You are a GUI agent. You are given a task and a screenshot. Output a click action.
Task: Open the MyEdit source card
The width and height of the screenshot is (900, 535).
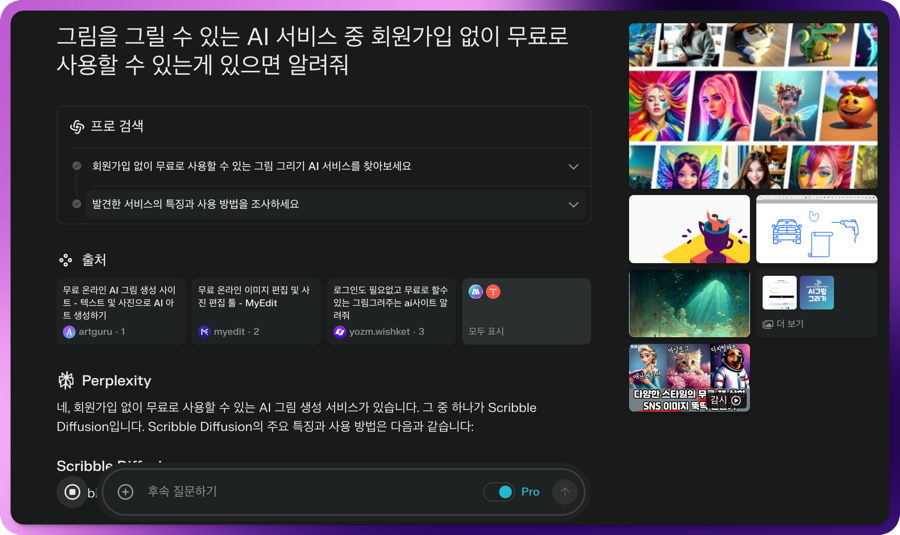(256, 311)
